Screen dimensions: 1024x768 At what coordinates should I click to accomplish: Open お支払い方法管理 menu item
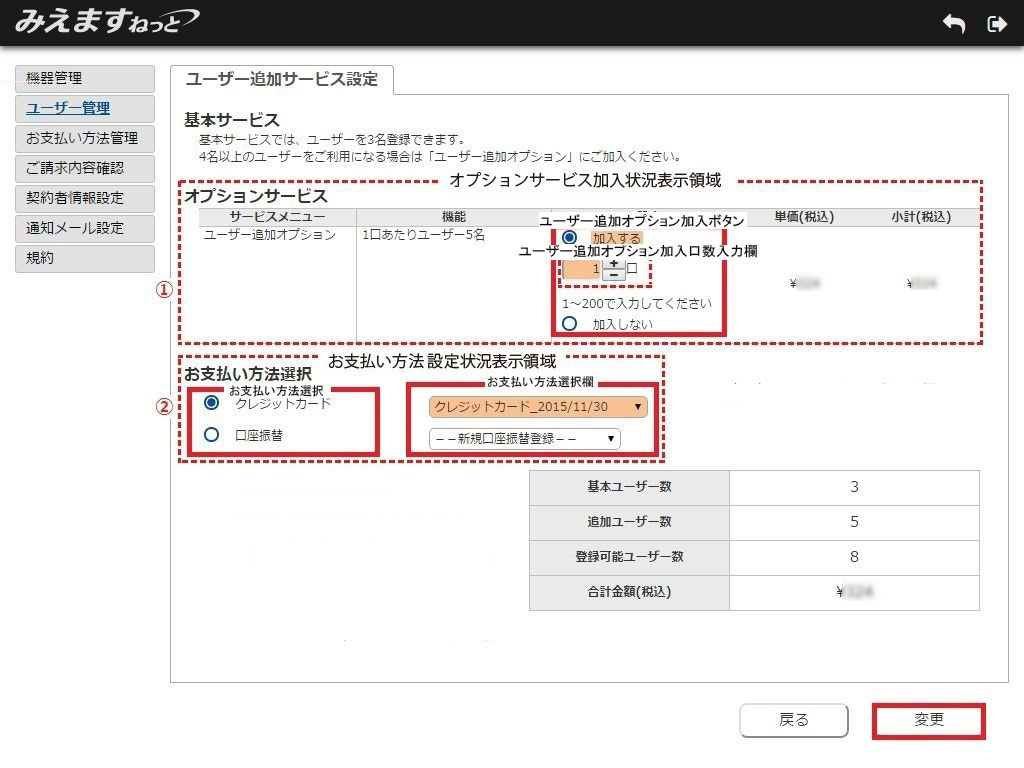pos(85,138)
